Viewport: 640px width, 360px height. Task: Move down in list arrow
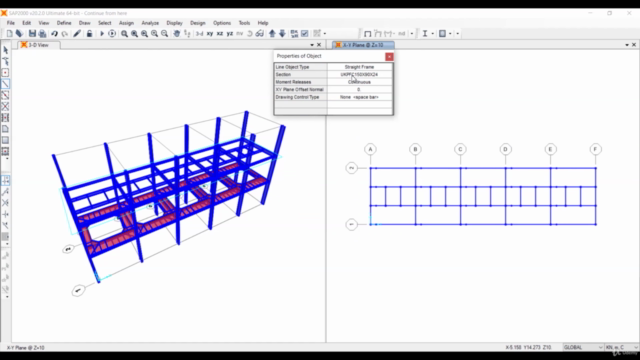click(x=282, y=33)
